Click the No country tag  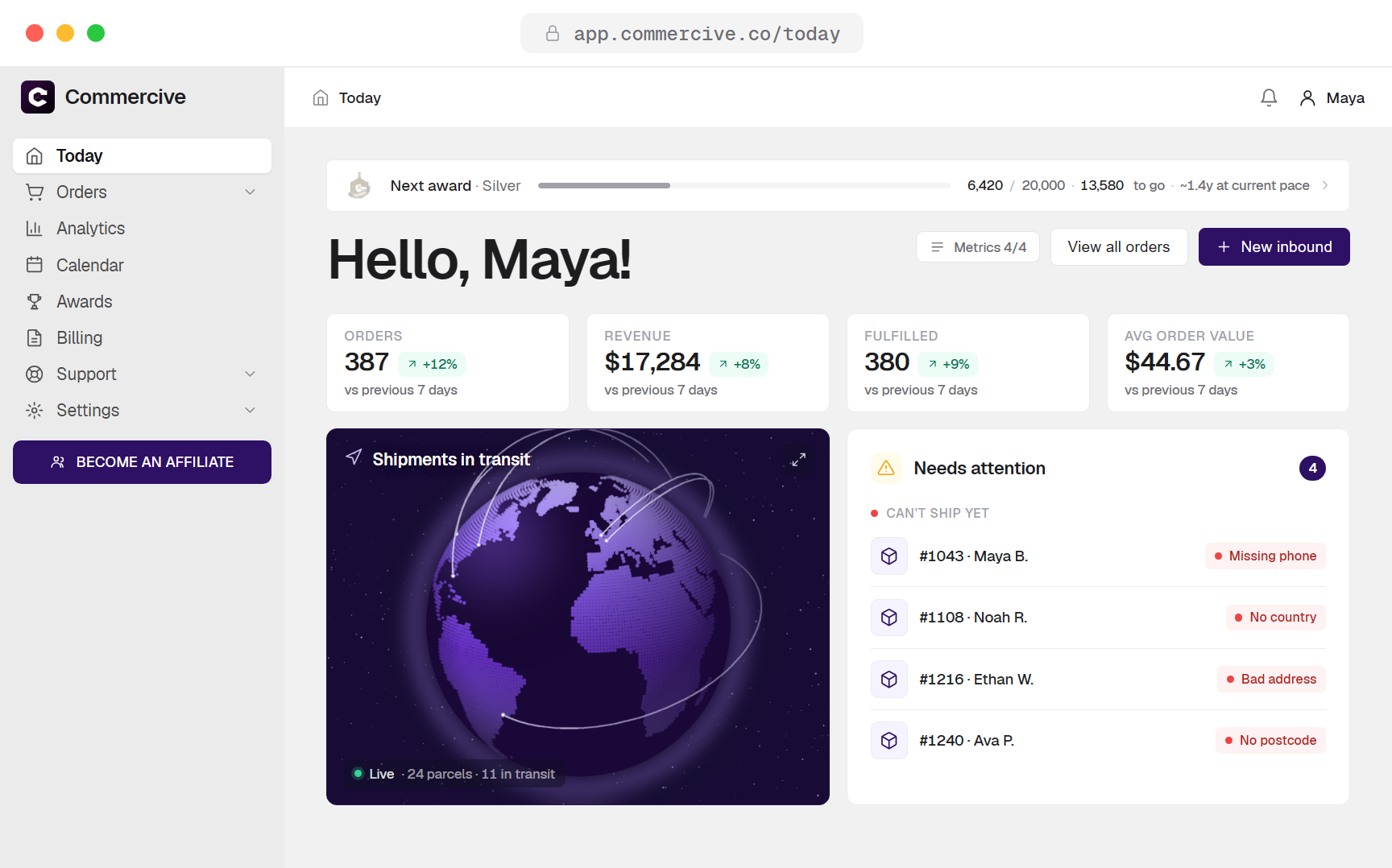(x=1276, y=618)
